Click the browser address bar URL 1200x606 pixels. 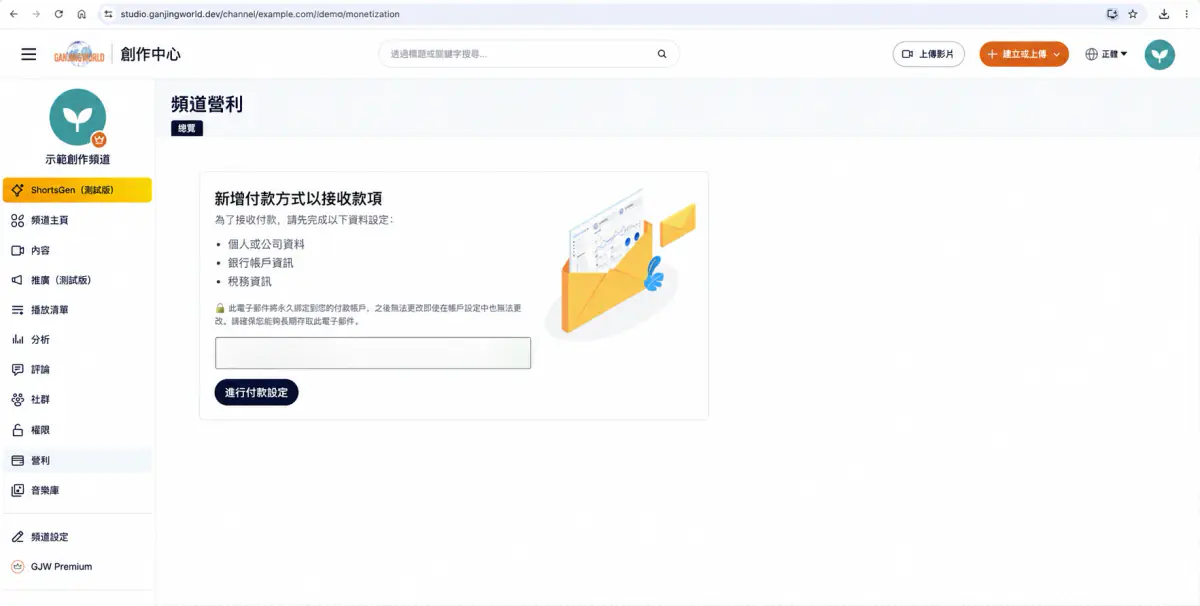(260, 14)
